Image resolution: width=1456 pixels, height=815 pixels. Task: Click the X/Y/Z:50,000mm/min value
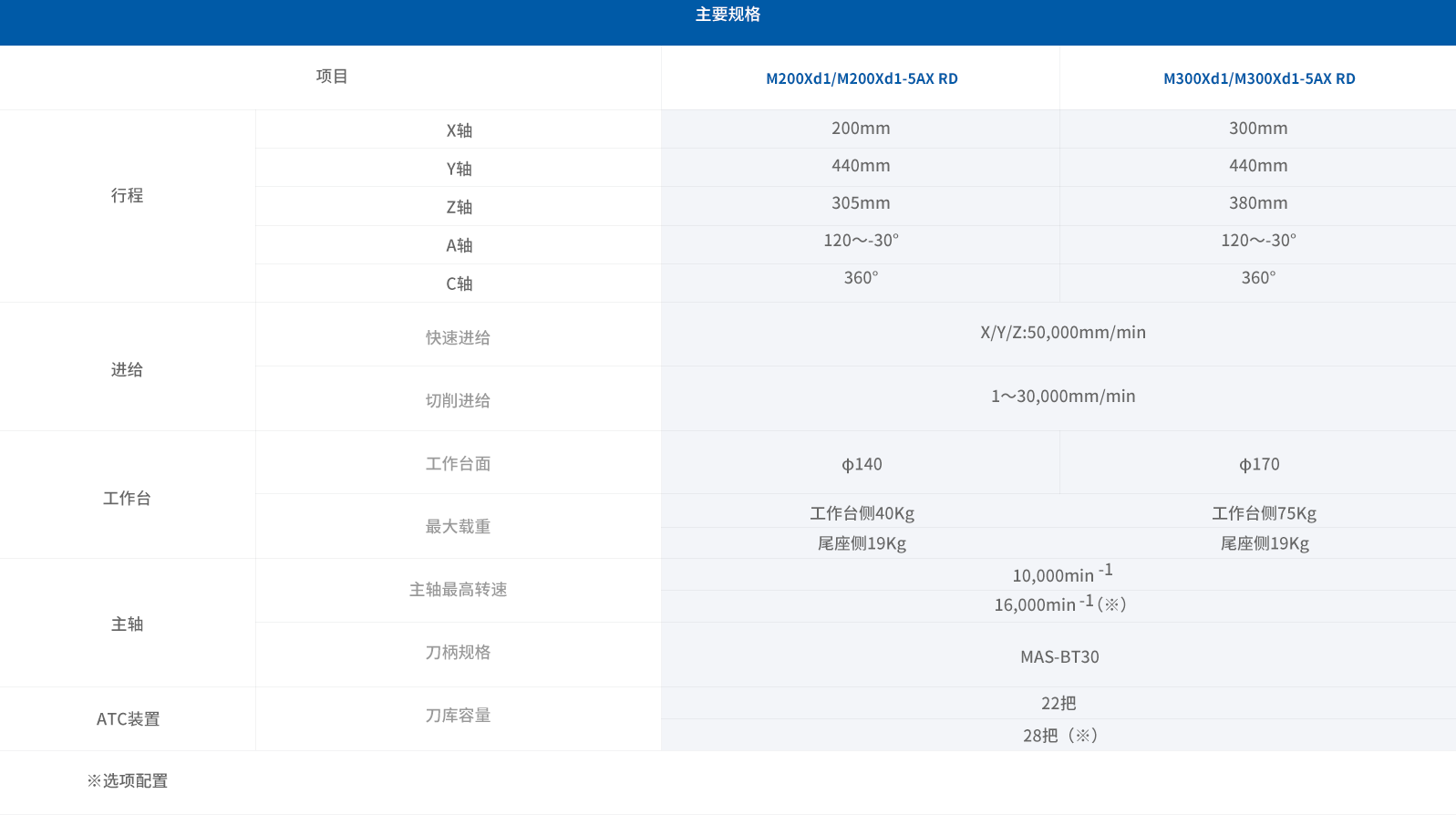[x=1063, y=333]
